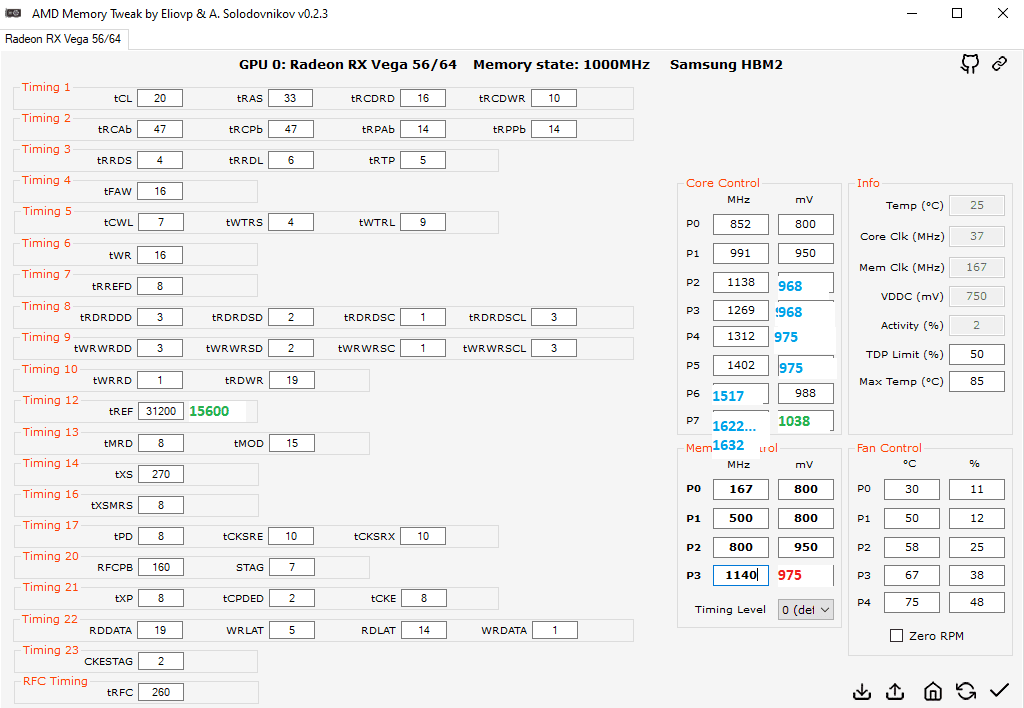The width and height of the screenshot is (1024, 708).
Task: Edit the tCWL value
Action: (x=161, y=222)
